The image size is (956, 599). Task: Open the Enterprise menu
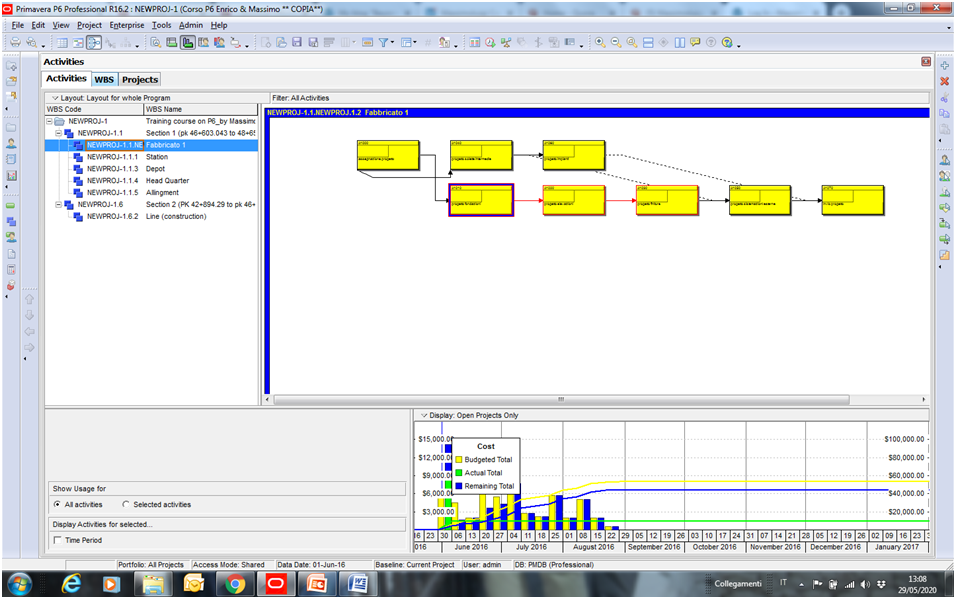[x=127, y=25]
